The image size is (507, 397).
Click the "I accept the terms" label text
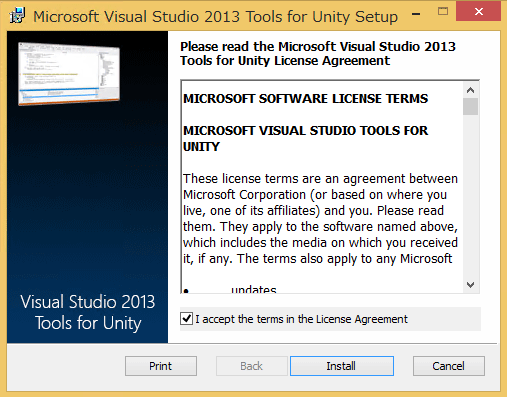tap(301, 319)
